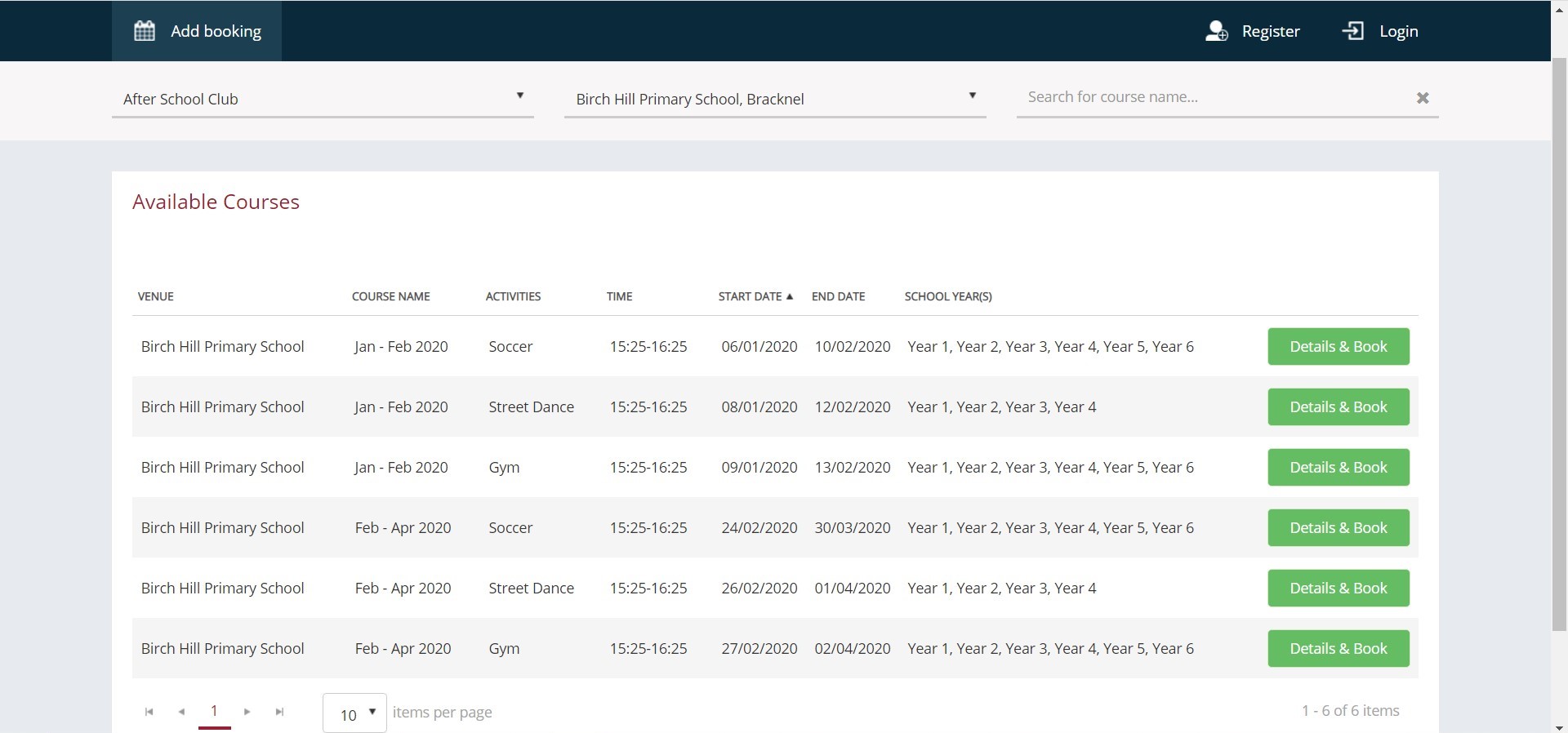This screenshot has width=1568, height=733.
Task: Book Gym course starting 27/02/2020
Action: point(1339,648)
